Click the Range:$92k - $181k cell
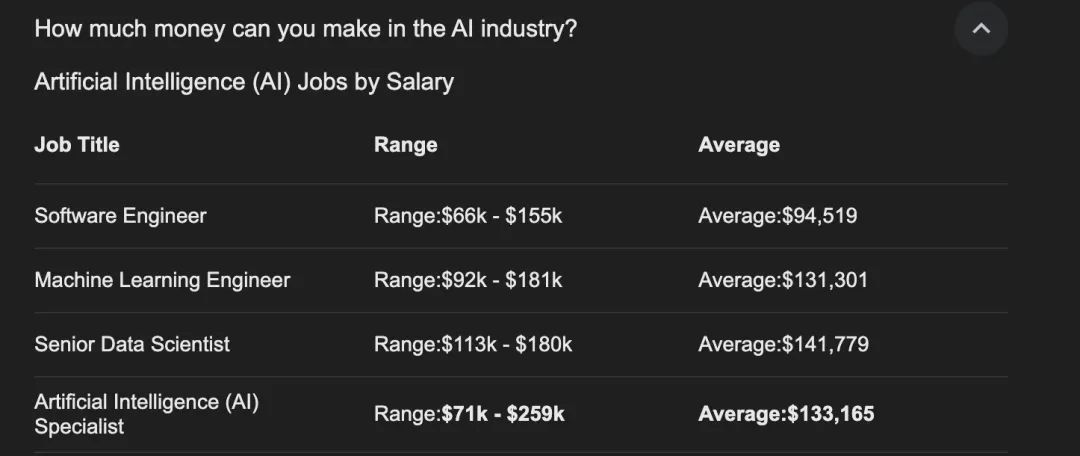1080x456 pixels. [x=468, y=280]
